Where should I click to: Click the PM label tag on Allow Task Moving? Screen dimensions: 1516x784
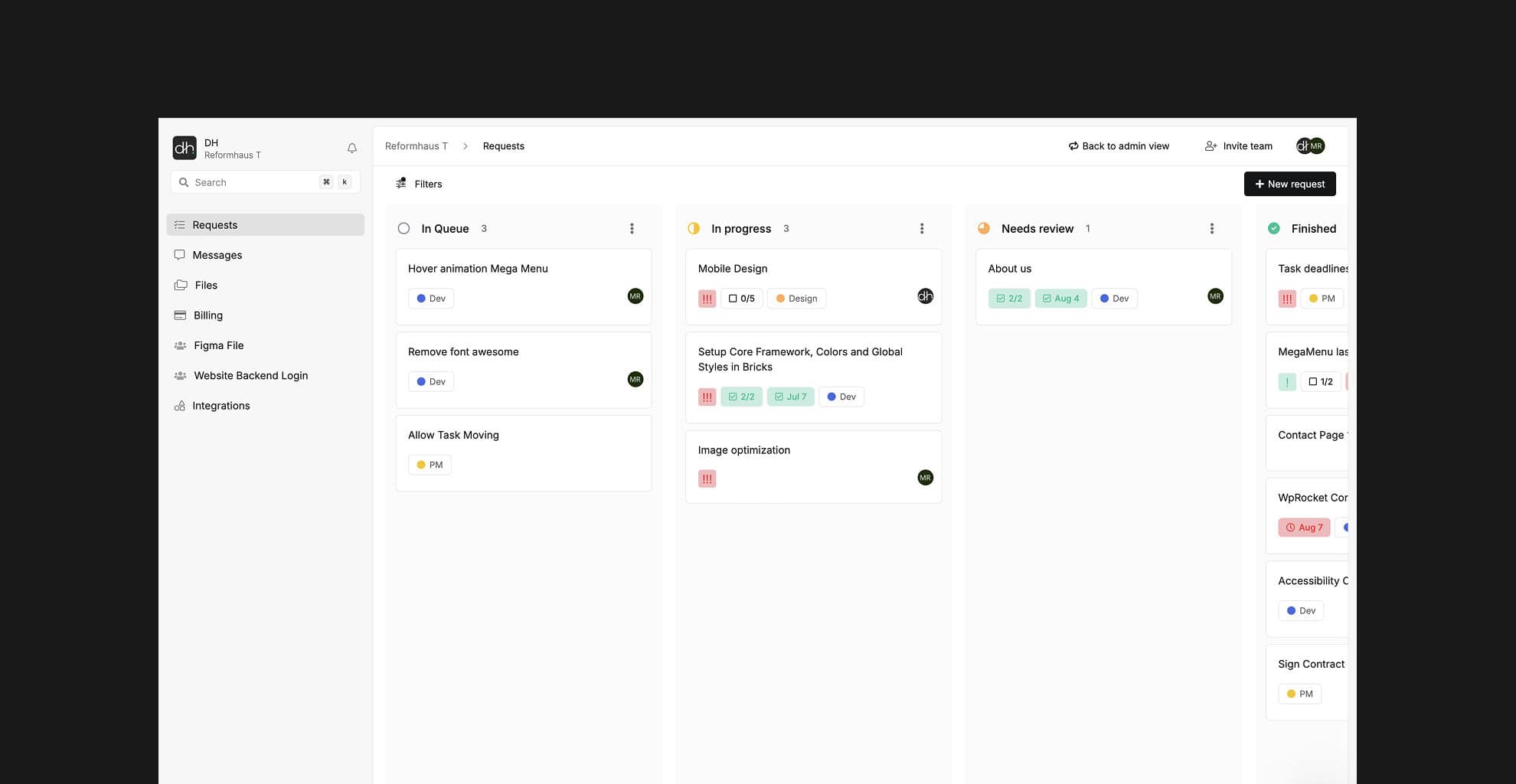coord(430,465)
